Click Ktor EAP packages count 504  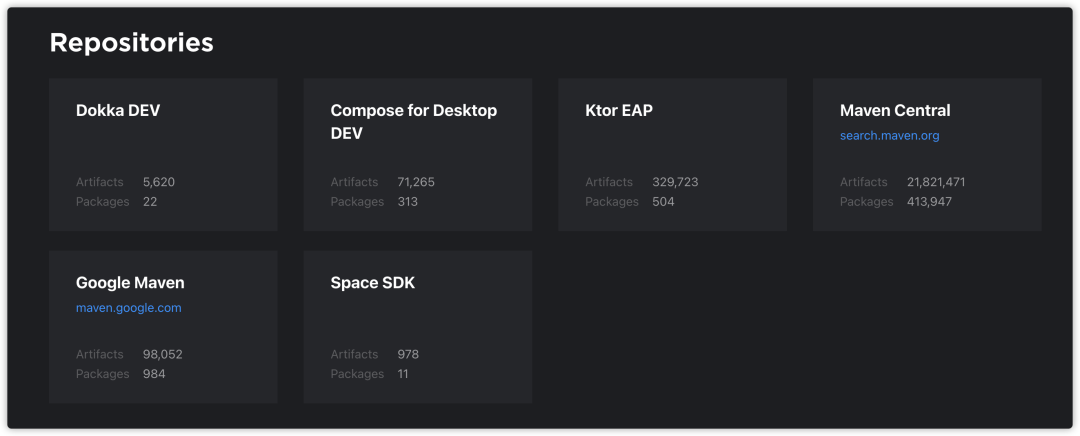pos(663,202)
